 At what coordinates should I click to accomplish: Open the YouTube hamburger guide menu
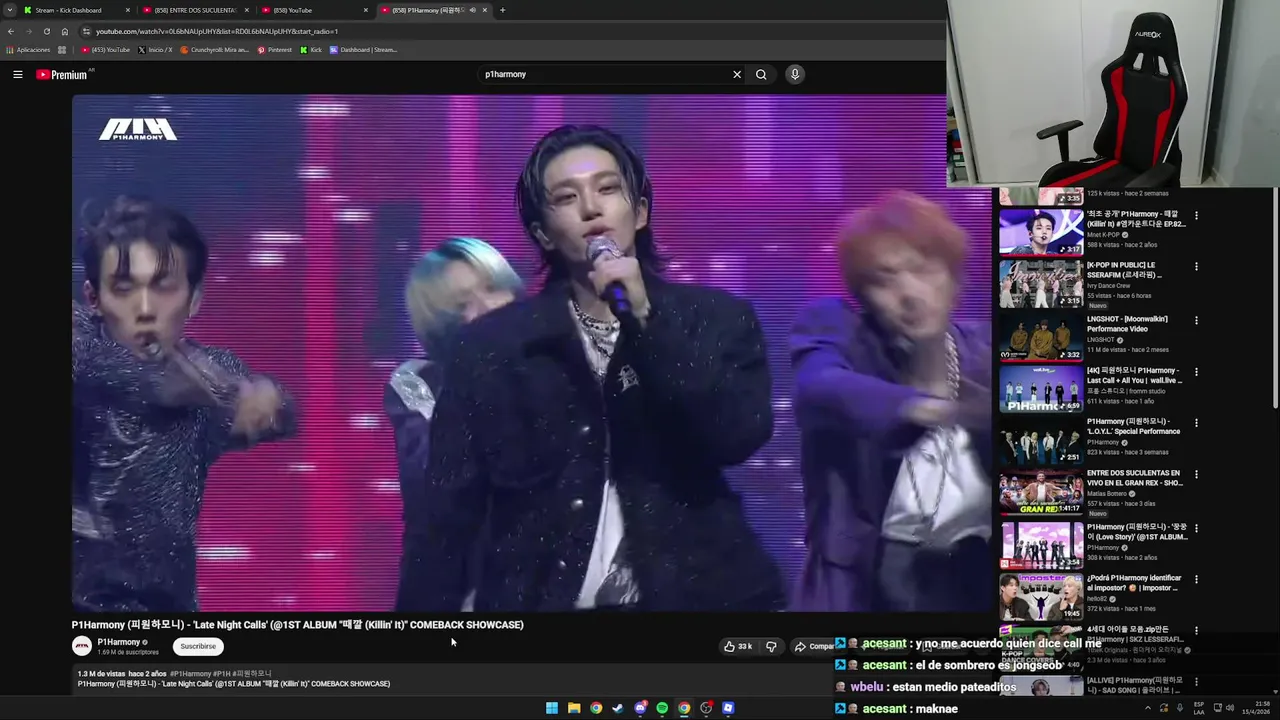pyautogui.click(x=17, y=74)
